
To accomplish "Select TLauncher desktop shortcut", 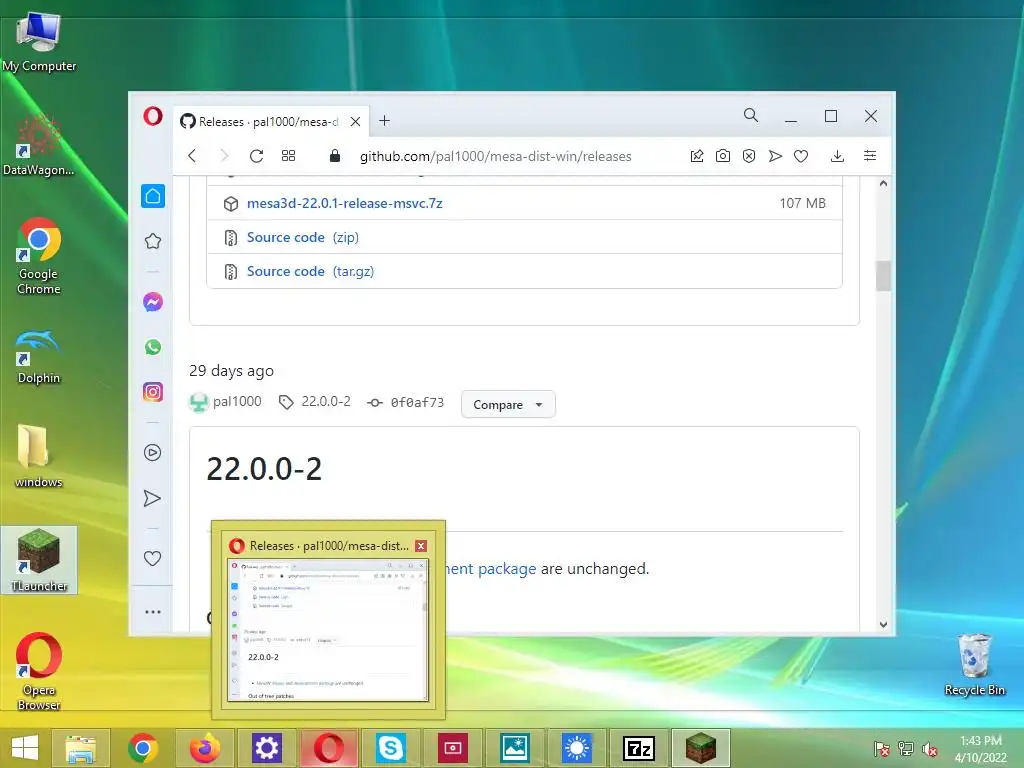I will click(x=39, y=560).
